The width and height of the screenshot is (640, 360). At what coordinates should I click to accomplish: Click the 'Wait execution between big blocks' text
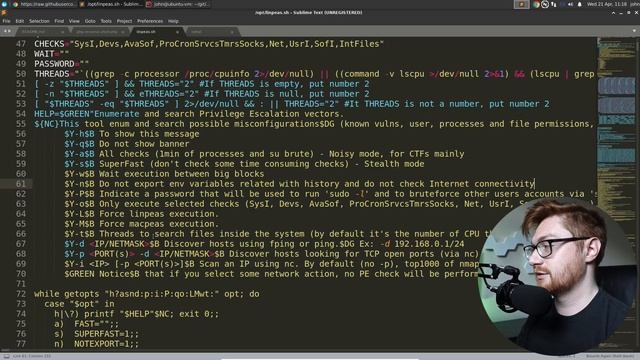182,174
